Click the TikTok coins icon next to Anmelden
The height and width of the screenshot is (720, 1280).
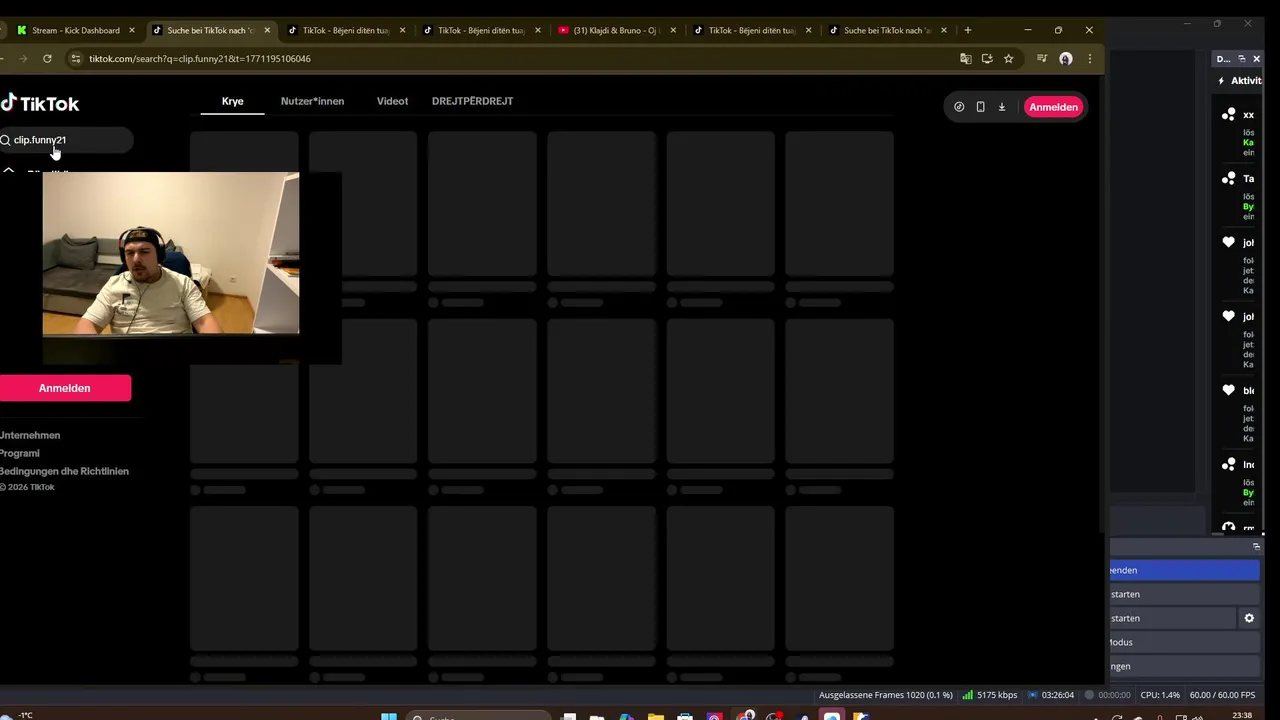(x=959, y=107)
